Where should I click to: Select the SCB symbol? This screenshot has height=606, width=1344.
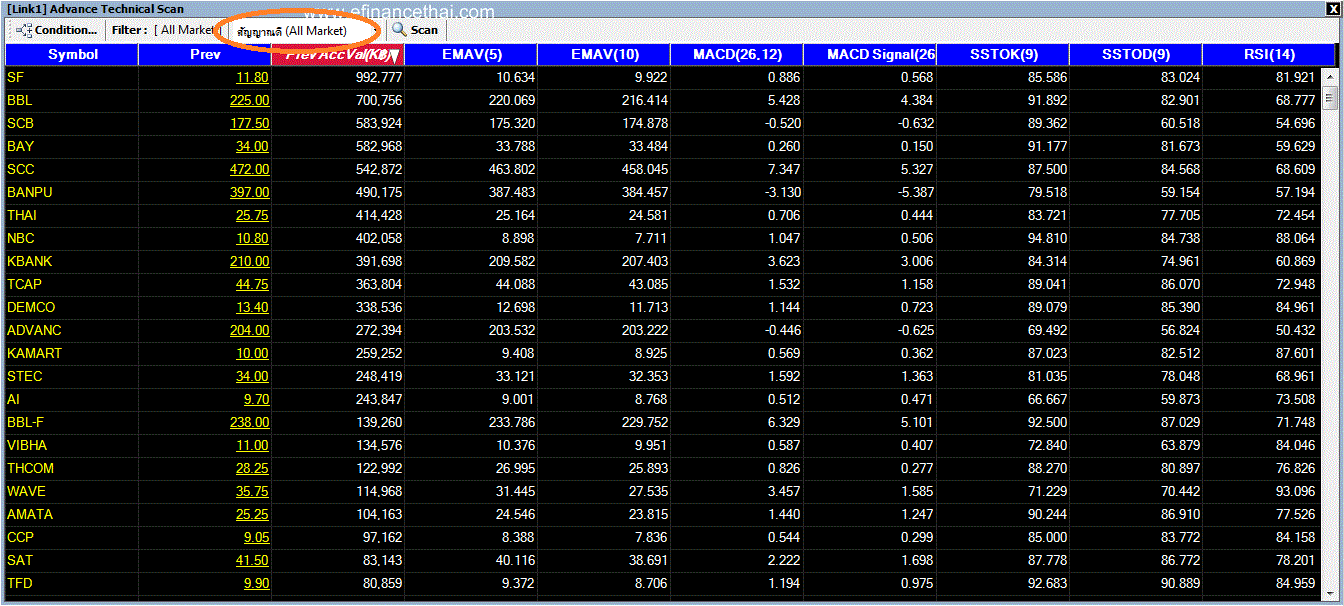[19, 123]
